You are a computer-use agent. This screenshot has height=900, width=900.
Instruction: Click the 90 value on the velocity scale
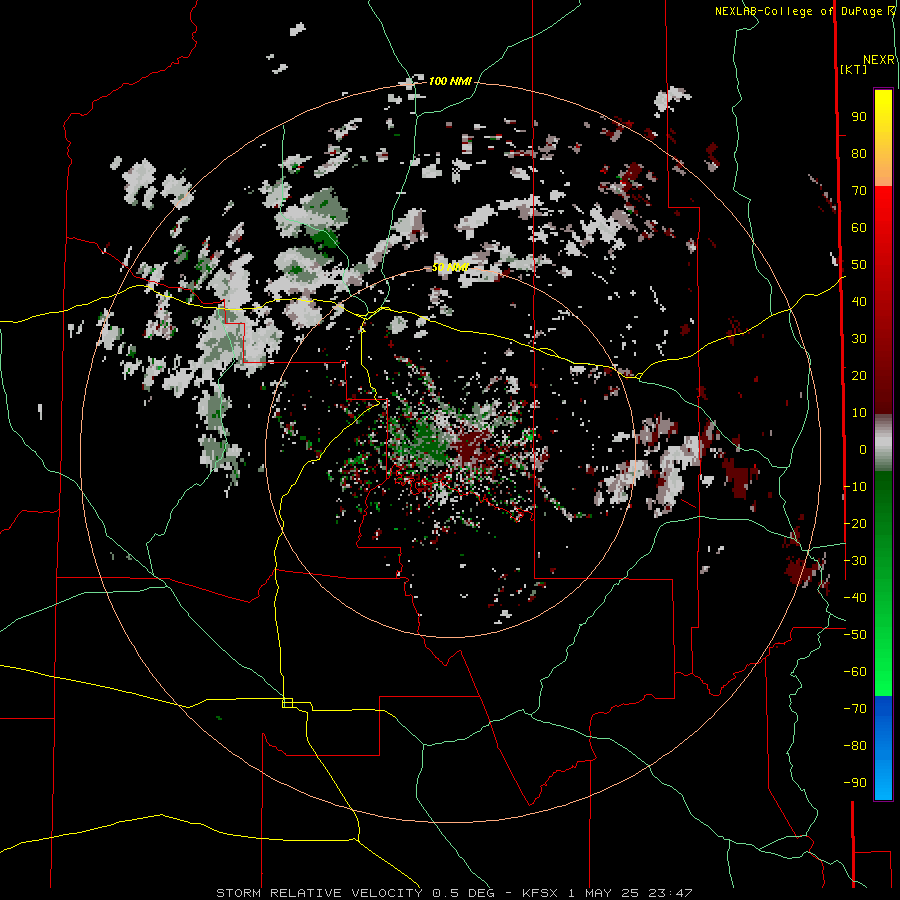pos(859,117)
